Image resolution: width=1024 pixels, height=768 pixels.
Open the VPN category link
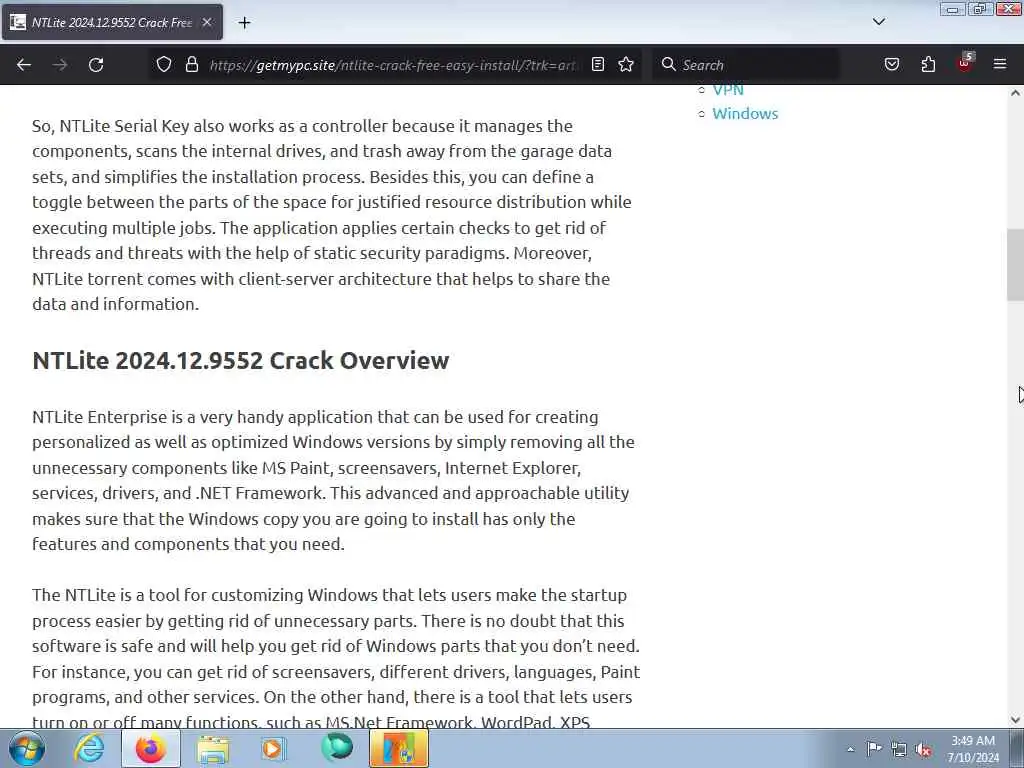[x=728, y=89]
